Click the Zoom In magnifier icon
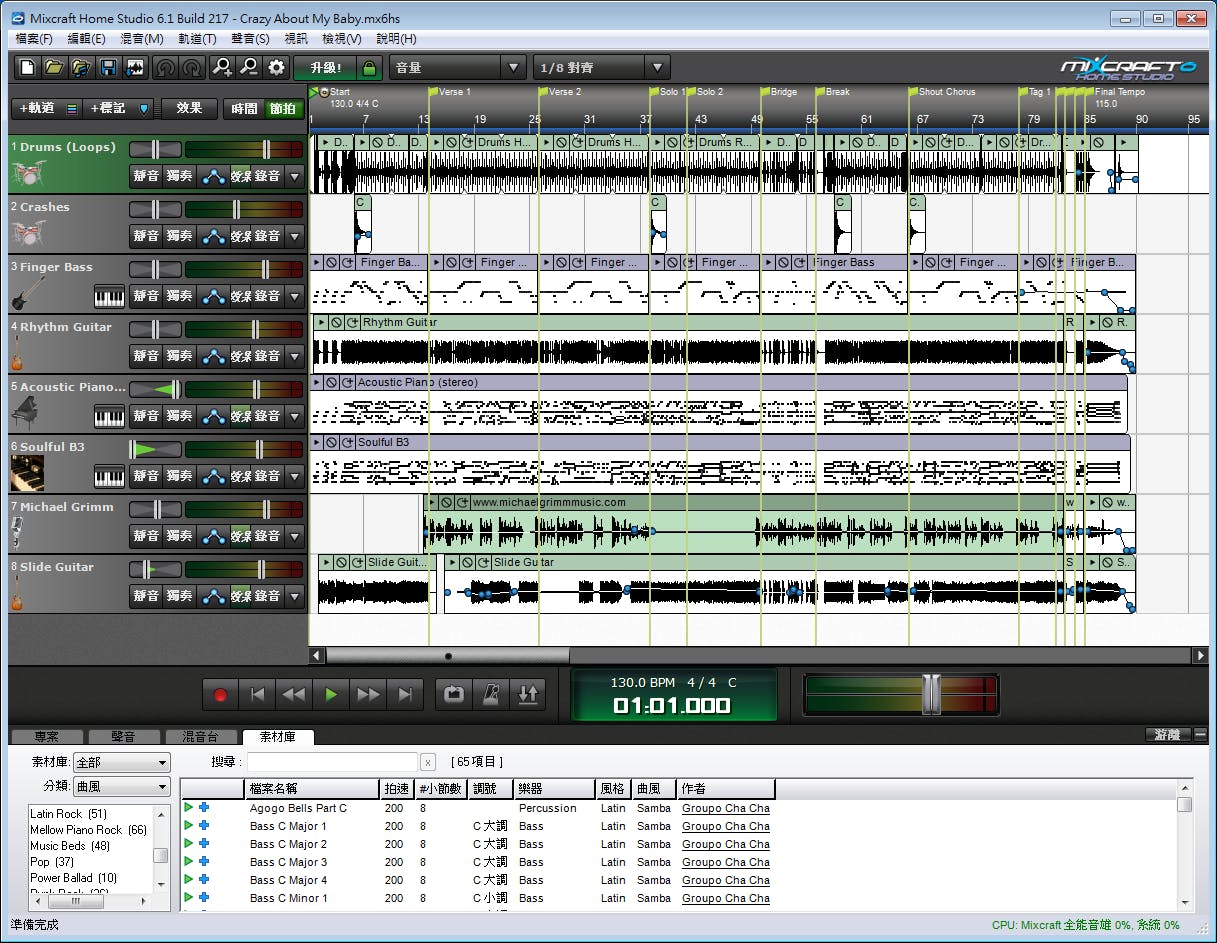 222,68
